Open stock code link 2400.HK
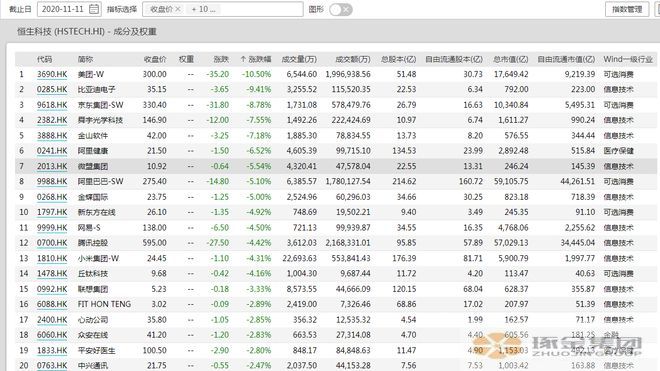 52,320
